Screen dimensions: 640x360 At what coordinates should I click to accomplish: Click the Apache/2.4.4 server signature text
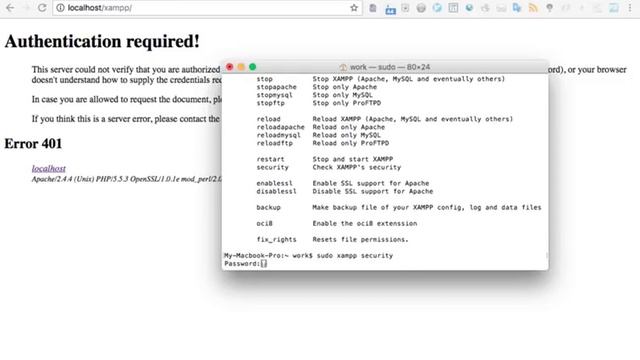click(x=127, y=179)
